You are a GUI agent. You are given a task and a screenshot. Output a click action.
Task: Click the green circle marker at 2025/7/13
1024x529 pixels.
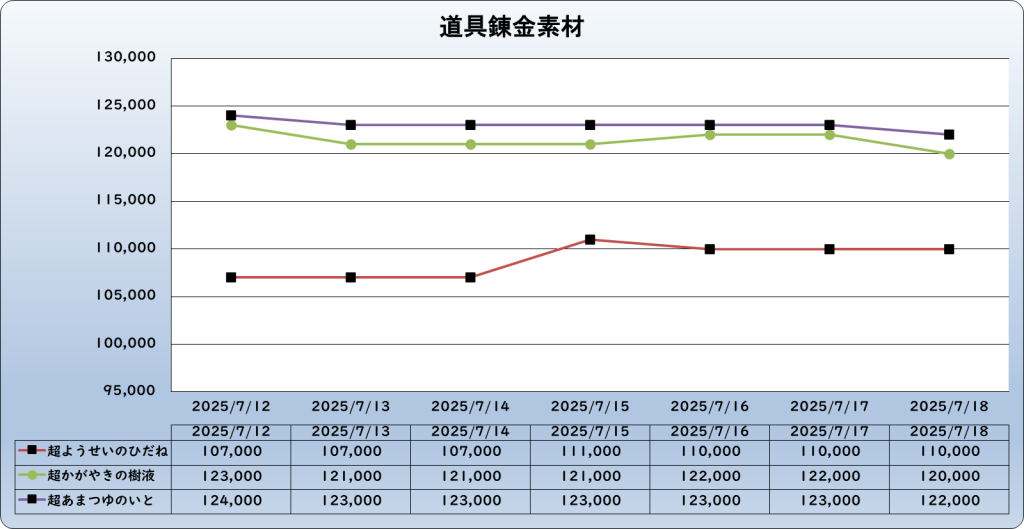(x=351, y=144)
